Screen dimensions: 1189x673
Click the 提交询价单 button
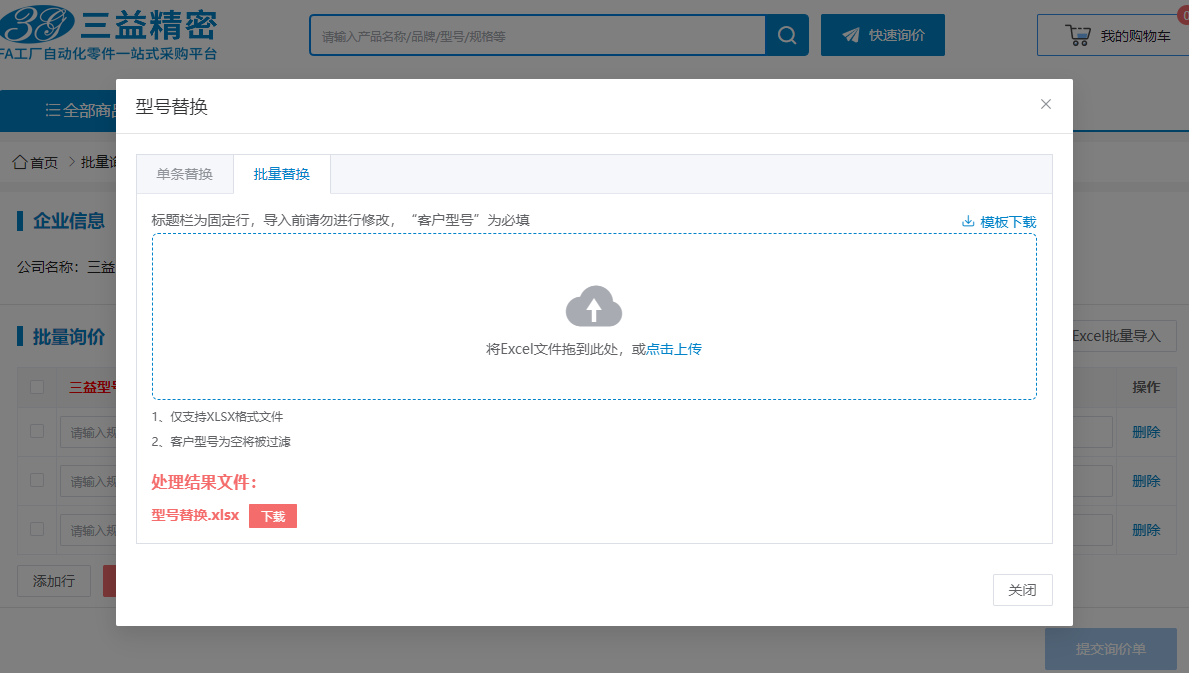(x=1110, y=649)
